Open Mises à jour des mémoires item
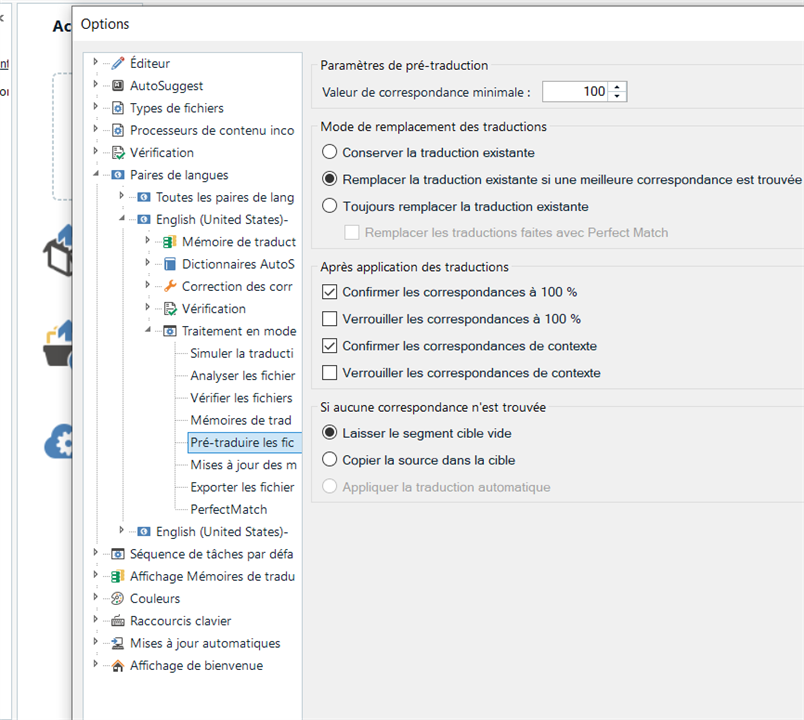 [244, 465]
